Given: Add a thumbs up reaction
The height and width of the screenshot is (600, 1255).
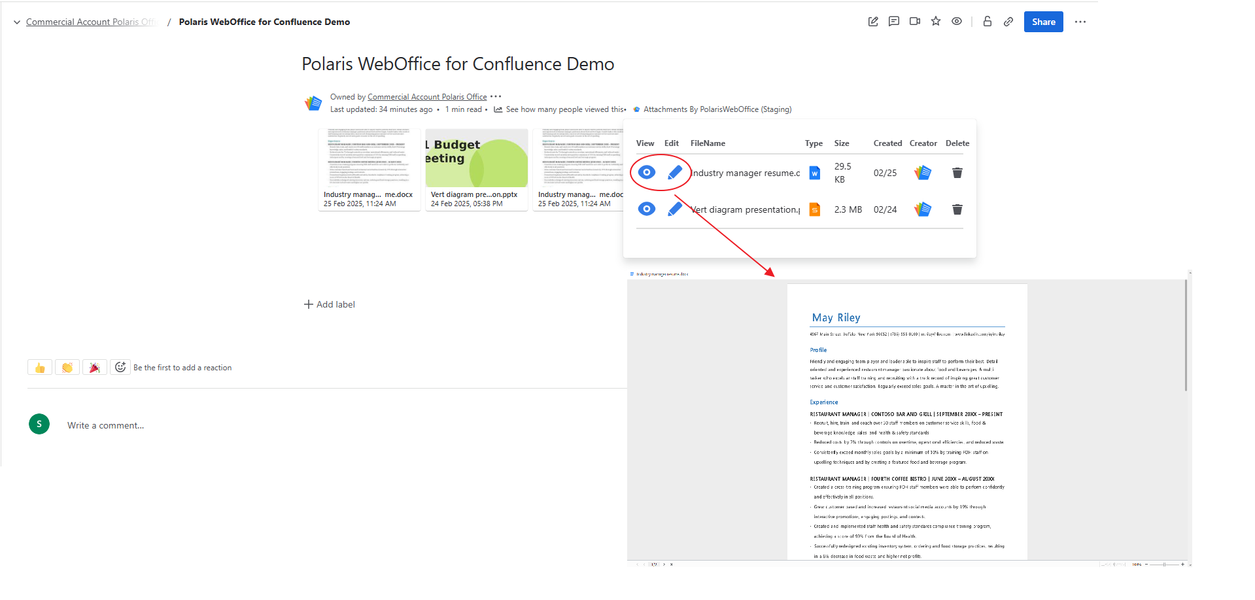Looking at the screenshot, I should click(40, 367).
